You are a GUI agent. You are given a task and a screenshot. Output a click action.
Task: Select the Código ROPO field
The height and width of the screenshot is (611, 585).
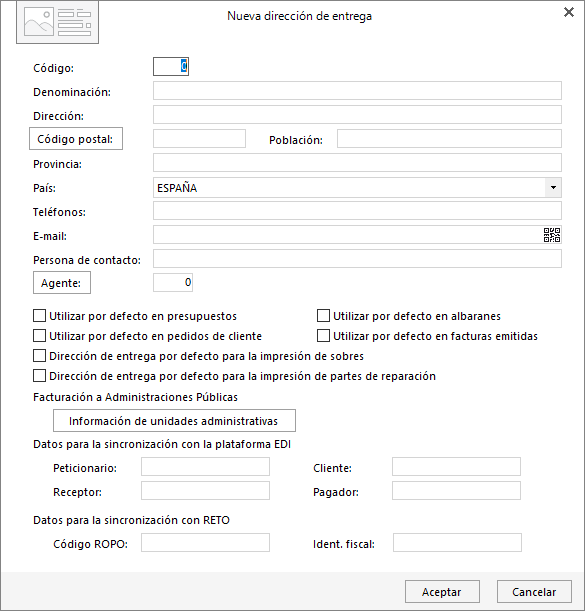205,542
